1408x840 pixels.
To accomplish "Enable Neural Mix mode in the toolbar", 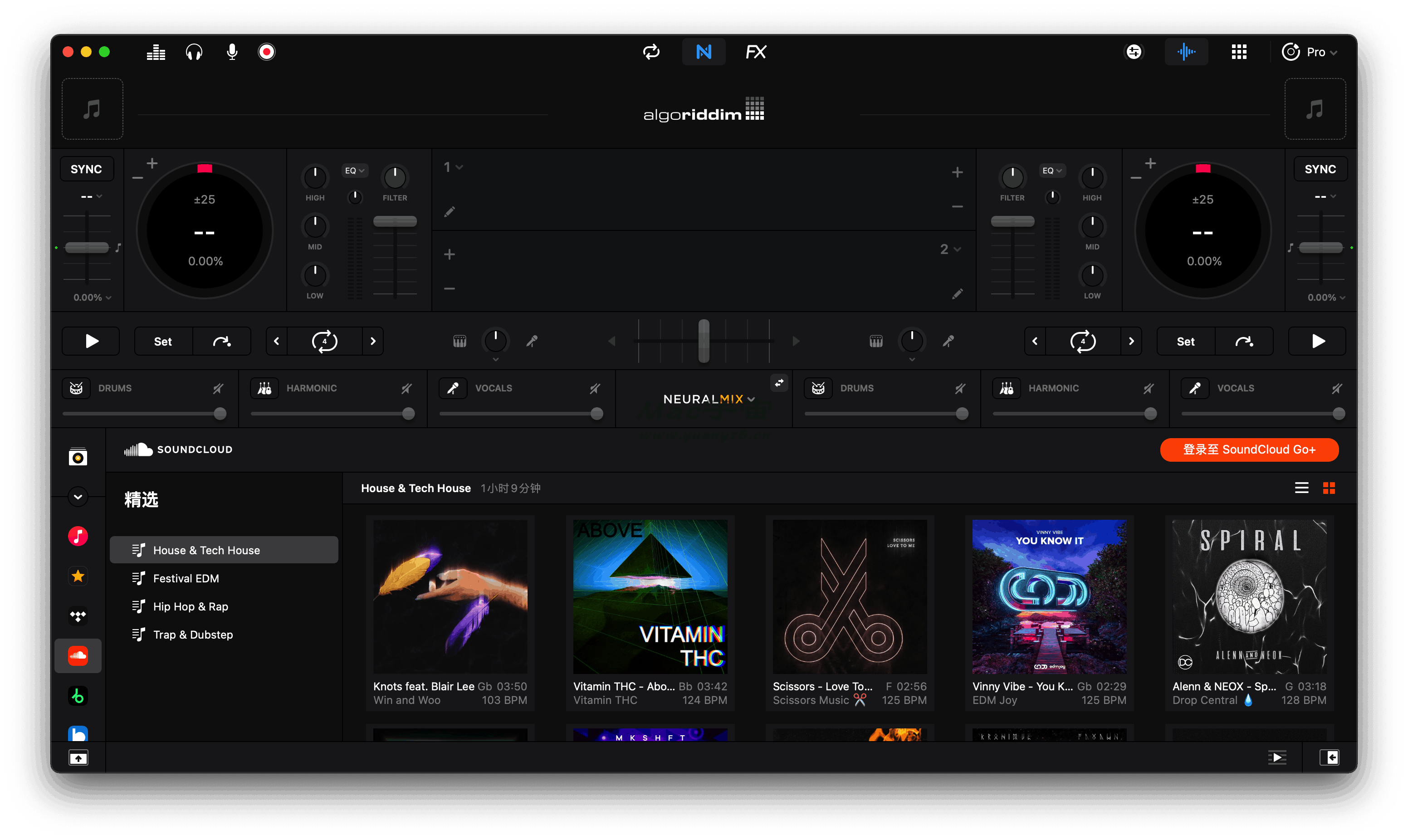I will coord(704,52).
